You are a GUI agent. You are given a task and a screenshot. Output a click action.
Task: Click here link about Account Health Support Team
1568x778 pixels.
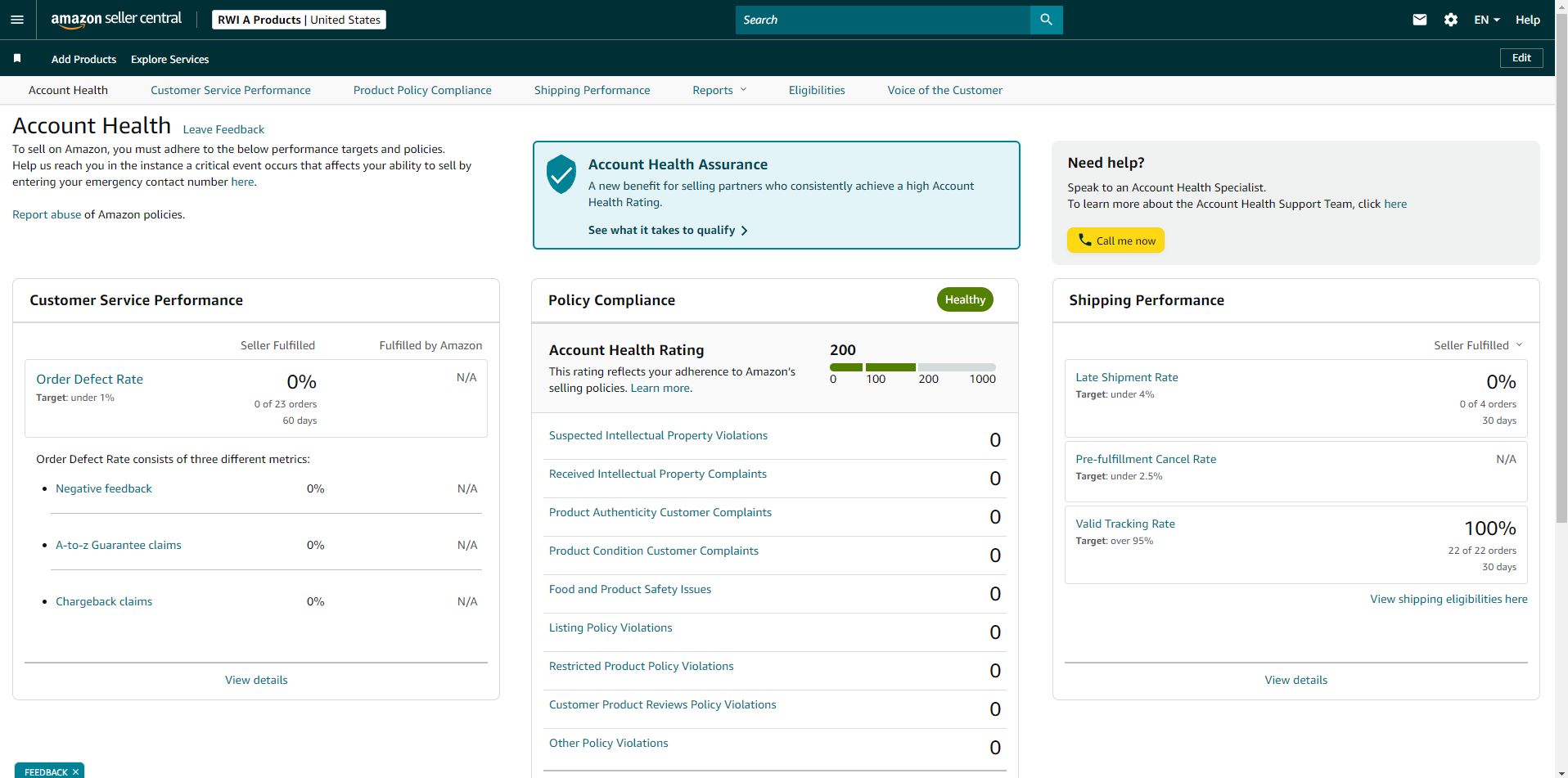tap(1395, 204)
